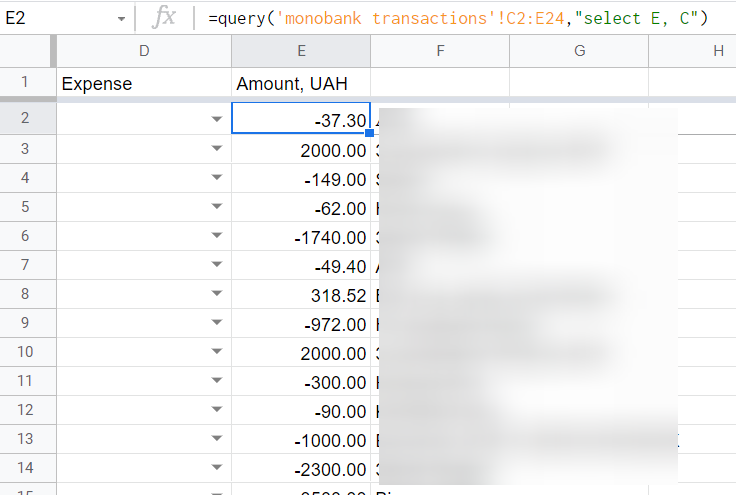Open the Expense dropdown in row 9
The width and height of the screenshot is (736, 495).
[216, 323]
